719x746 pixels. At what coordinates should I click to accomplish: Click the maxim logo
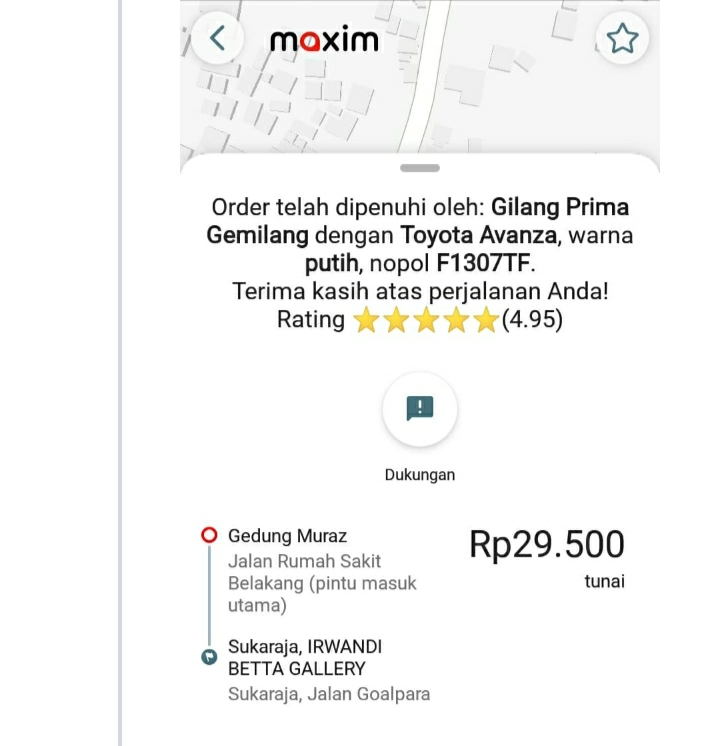324,40
